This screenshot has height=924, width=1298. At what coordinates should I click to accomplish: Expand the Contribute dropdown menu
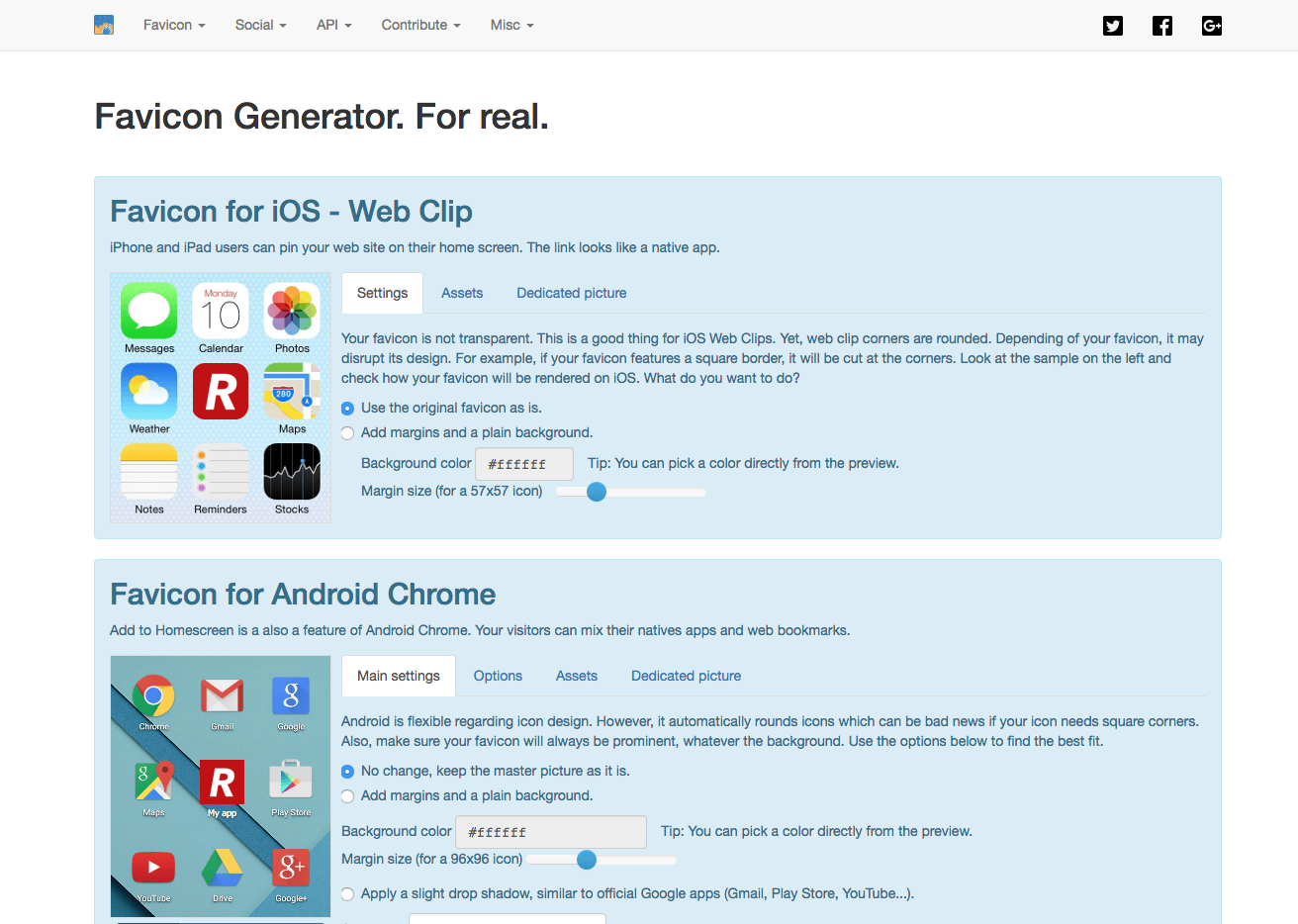[421, 25]
